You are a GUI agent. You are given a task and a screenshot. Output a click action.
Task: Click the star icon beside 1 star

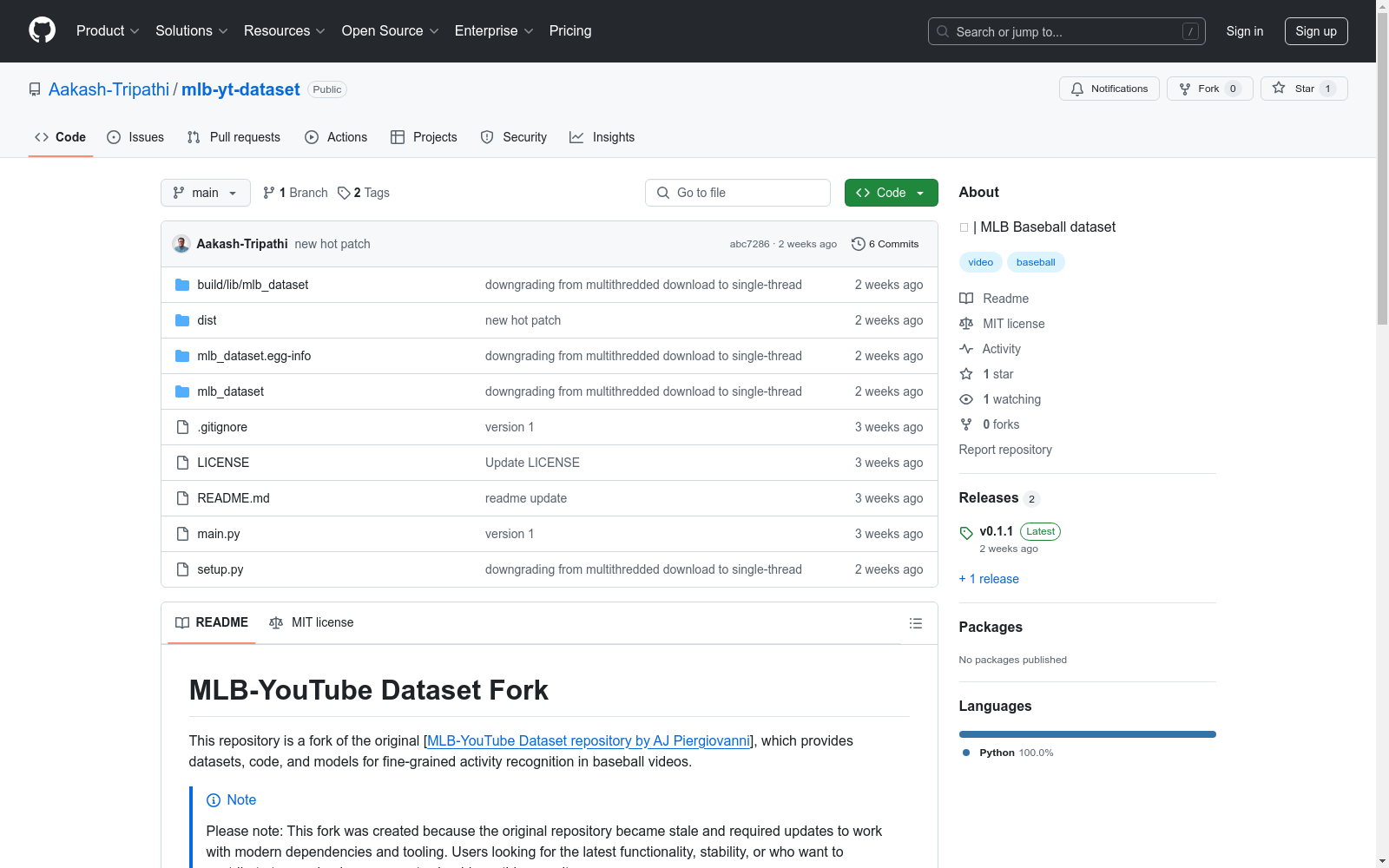966,374
